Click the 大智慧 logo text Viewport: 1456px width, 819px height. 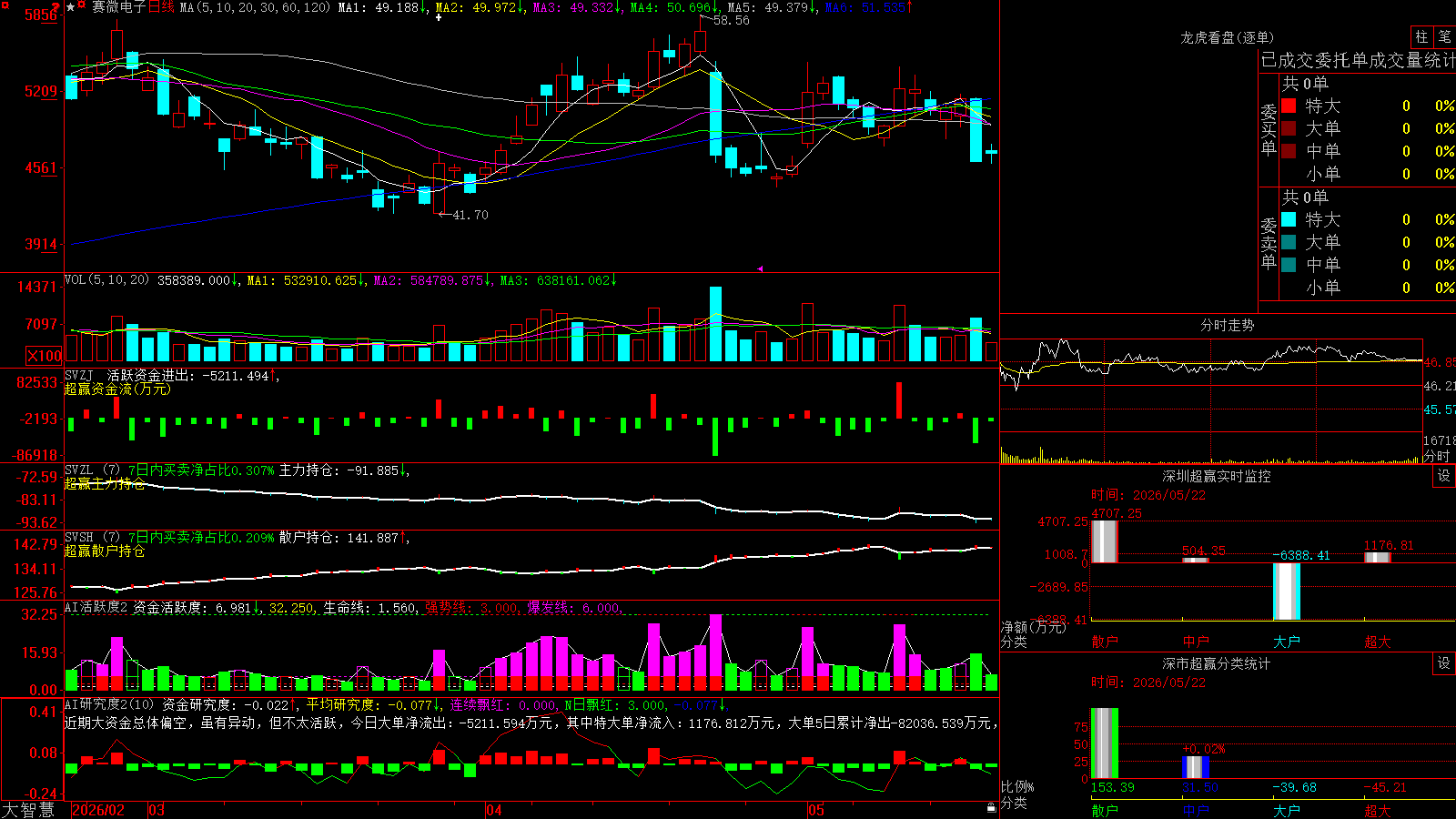click(x=28, y=810)
